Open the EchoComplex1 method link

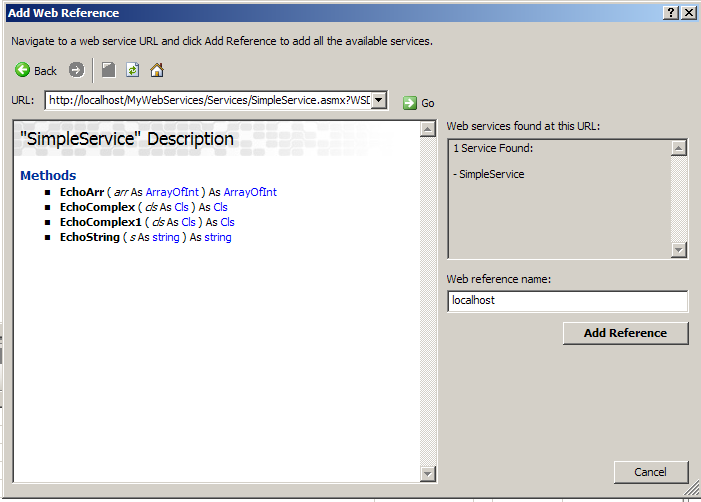[x=101, y=222]
